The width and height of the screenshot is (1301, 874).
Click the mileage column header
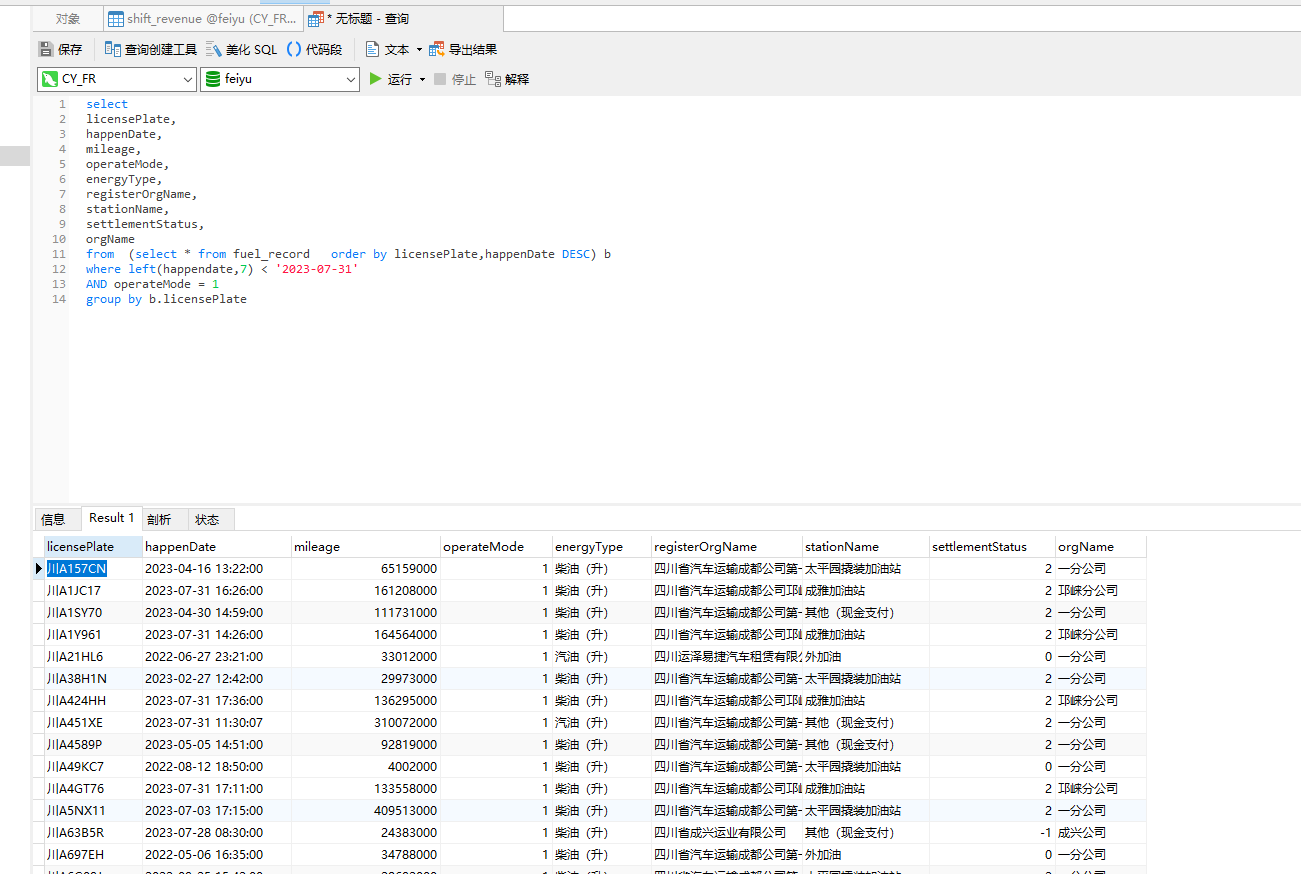point(365,547)
